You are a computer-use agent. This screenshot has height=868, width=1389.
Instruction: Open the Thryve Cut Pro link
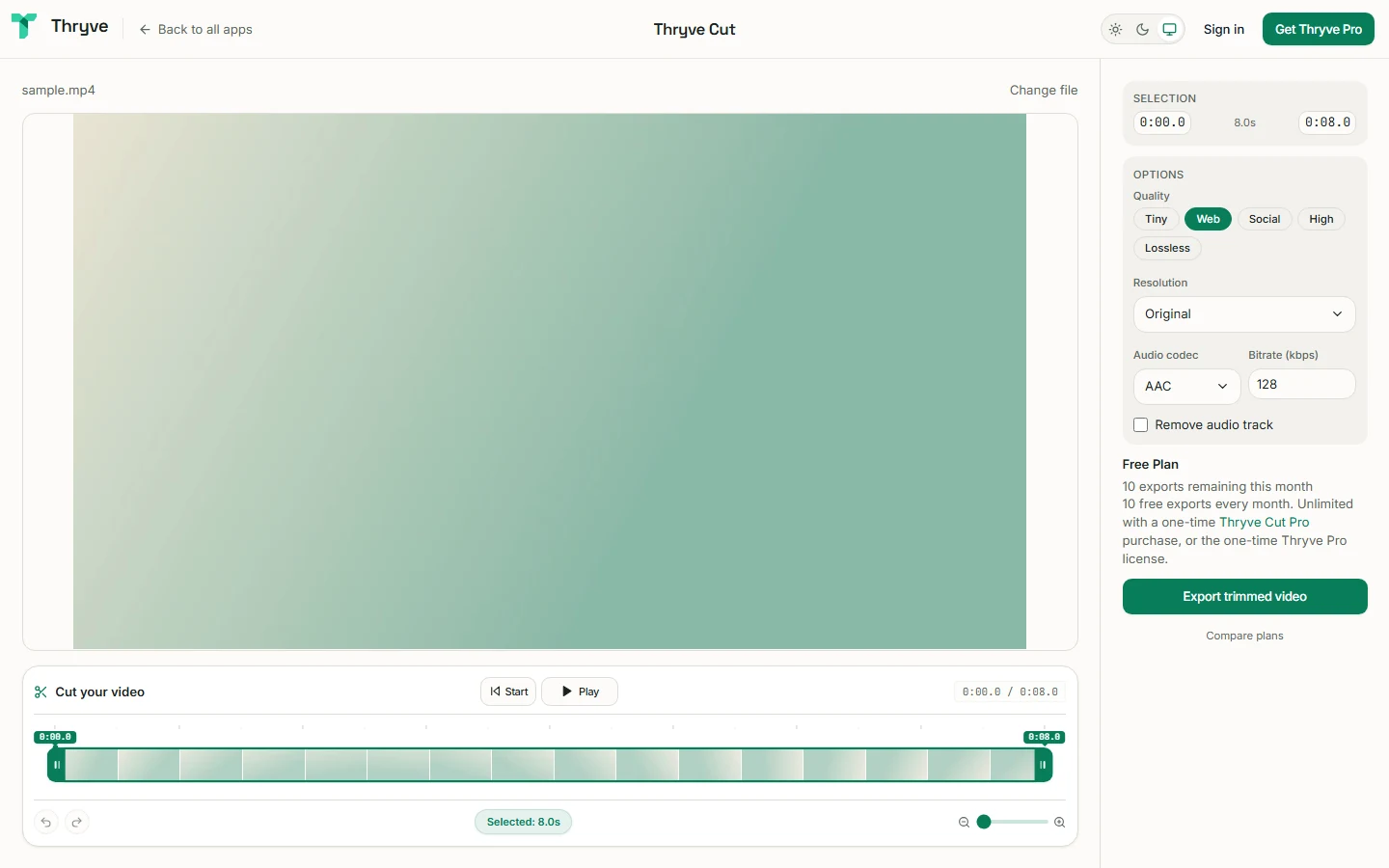(x=1265, y=523)
